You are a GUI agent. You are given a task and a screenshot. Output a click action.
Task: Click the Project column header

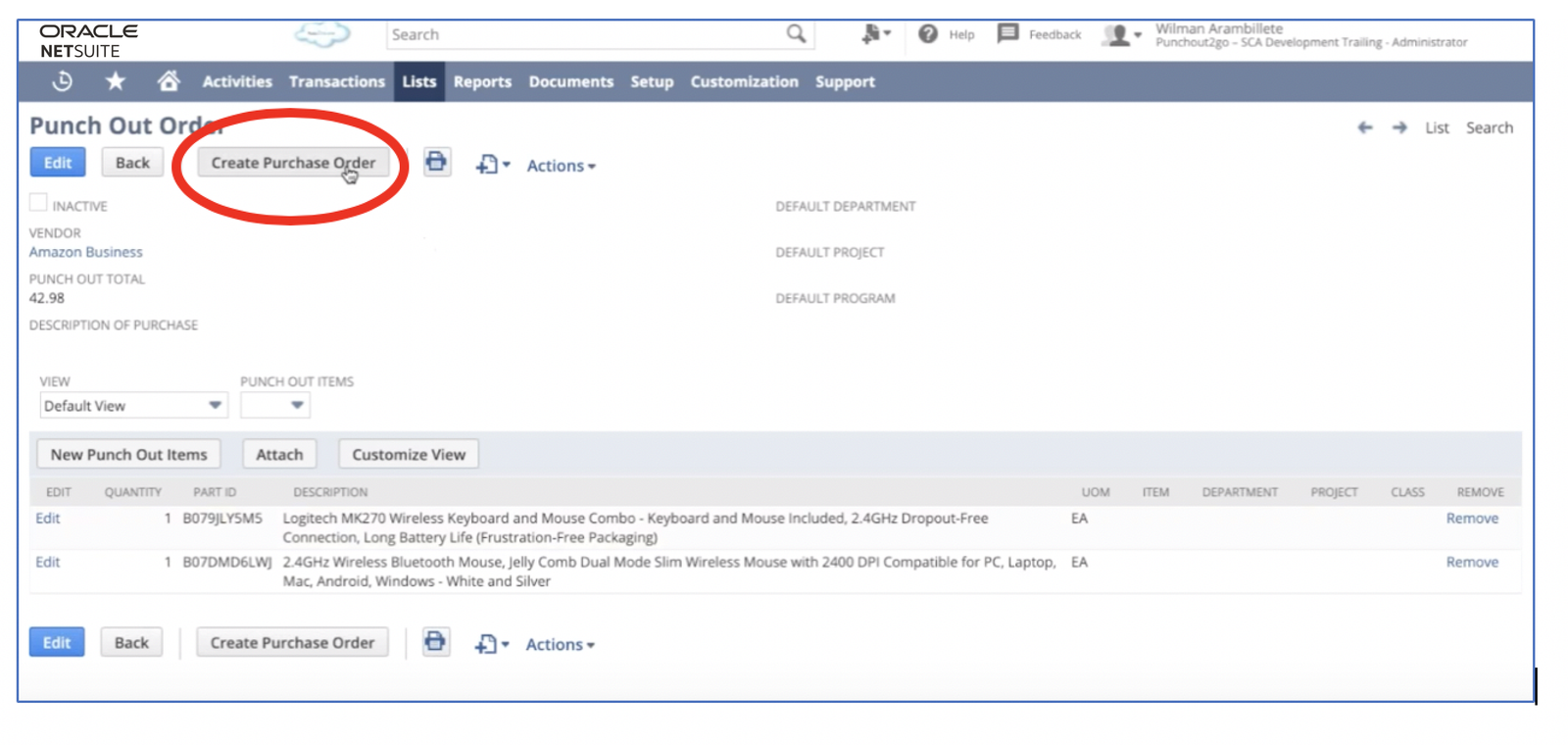[x=1334, y=492]
